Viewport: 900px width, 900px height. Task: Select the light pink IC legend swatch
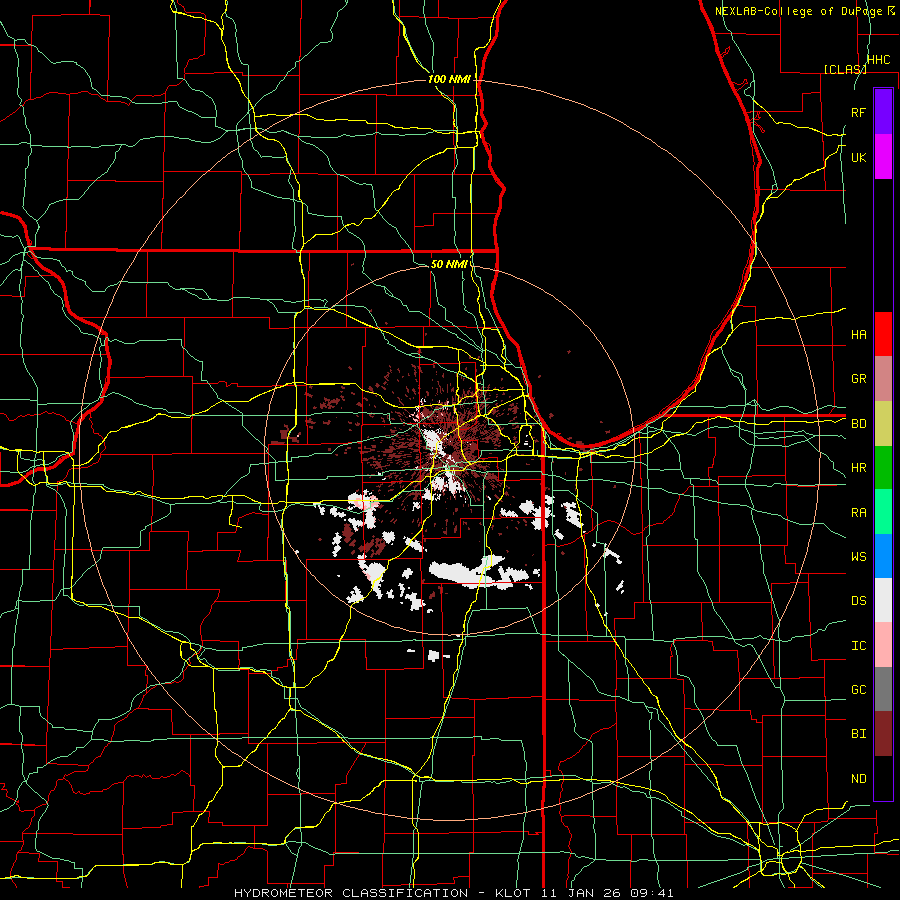(883, 645)
